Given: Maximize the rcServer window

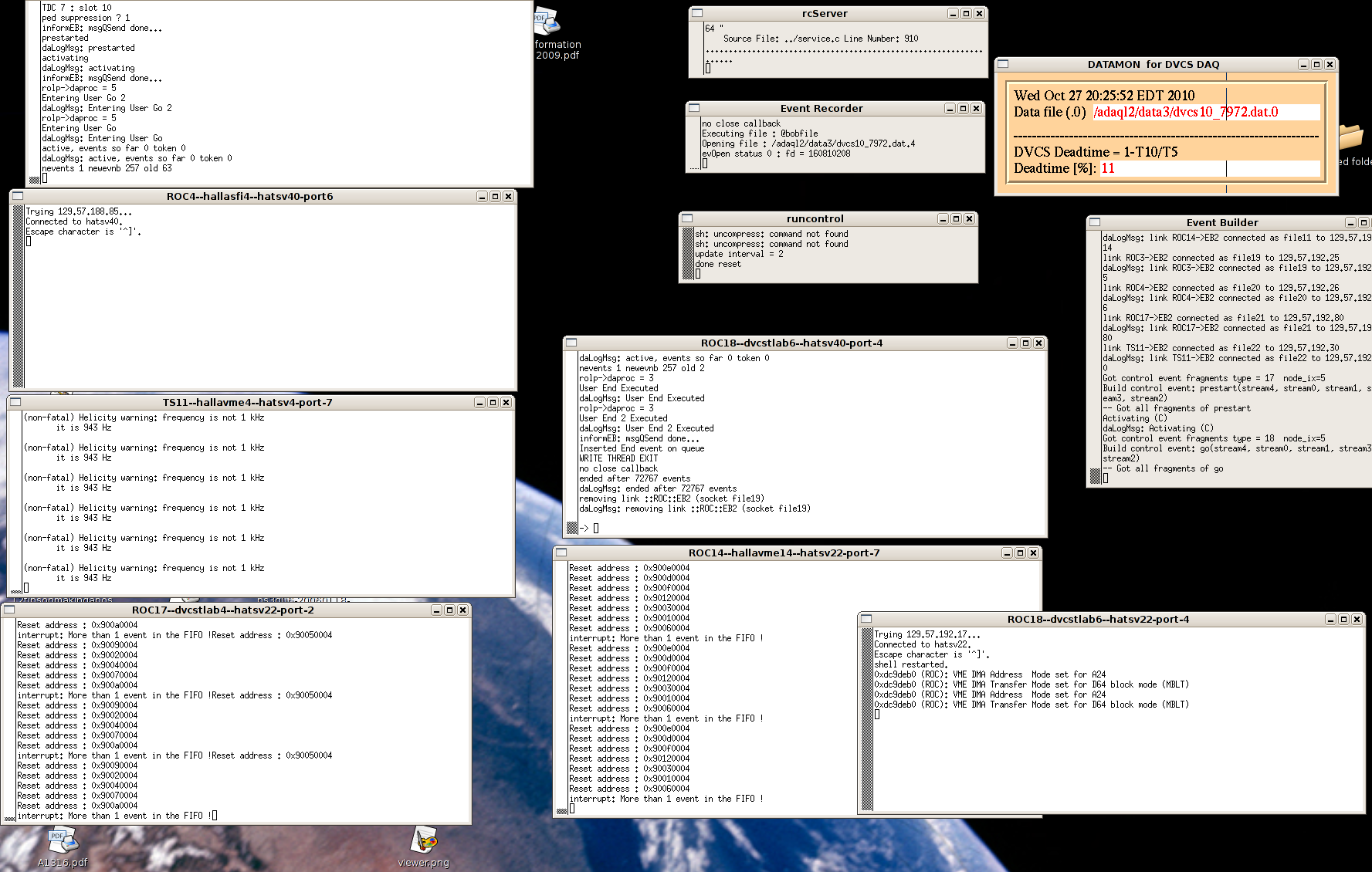Looking at the screenshot, I should point(966,14).
